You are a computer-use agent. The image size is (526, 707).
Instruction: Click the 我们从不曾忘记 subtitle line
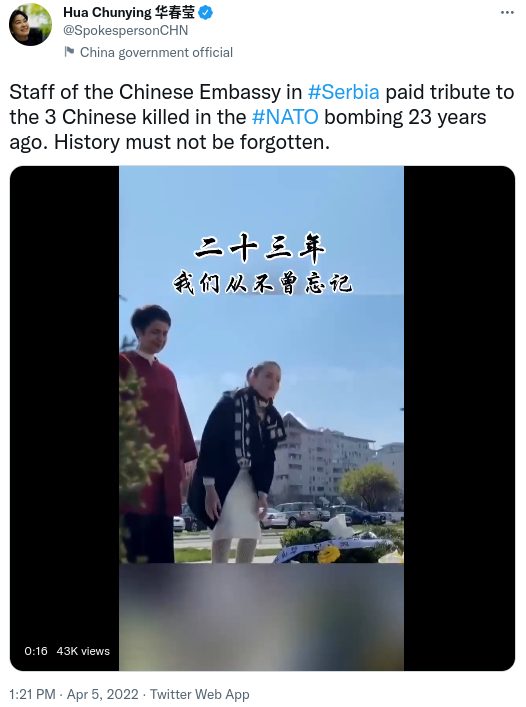[262, 283]
